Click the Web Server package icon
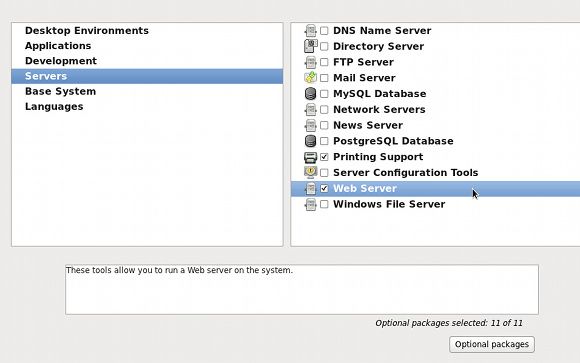The width and height of the screenshot is (580, 363). pyautogui.click(x=310, y=188)
